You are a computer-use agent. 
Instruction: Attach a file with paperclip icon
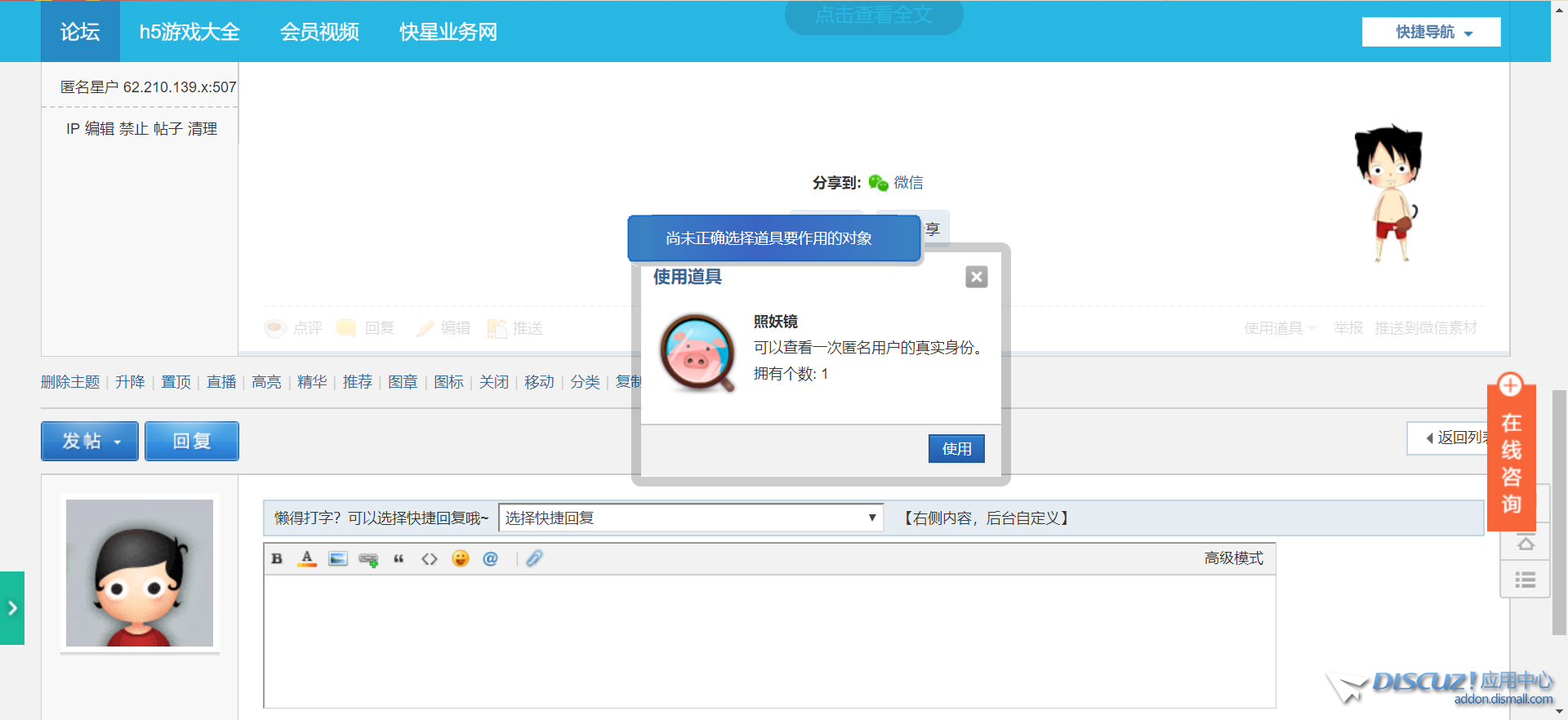534,558
